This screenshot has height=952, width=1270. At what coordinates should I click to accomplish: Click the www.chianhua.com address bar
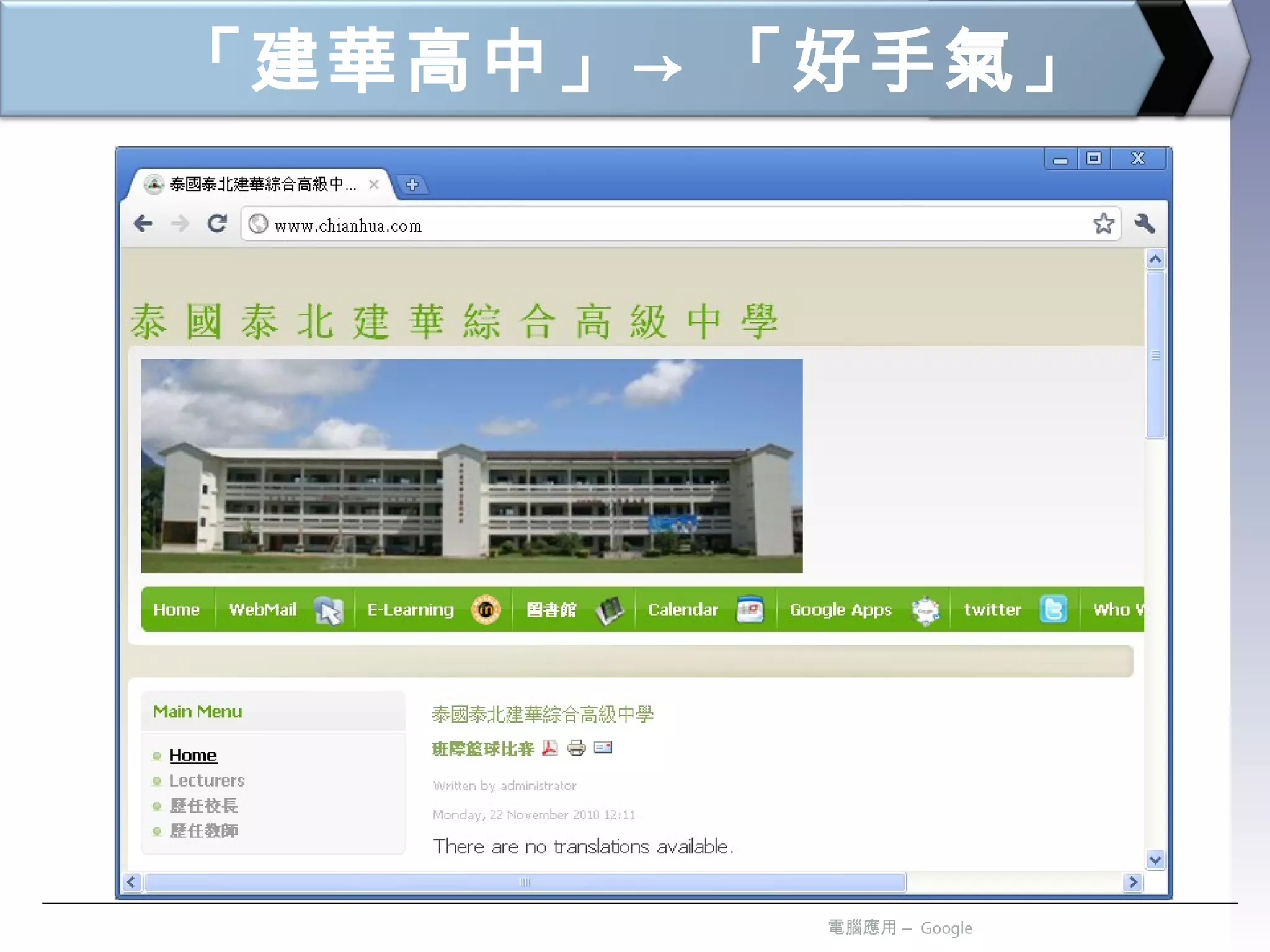click(680, 224)
